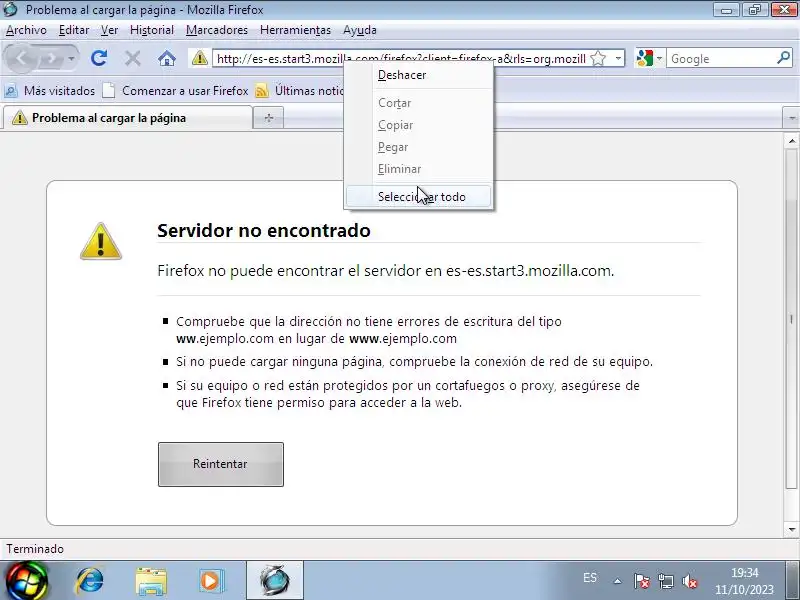Click the 19:34 clock and date
The width and height of the screenshot is (800, 600).
(x=744, y=581)
